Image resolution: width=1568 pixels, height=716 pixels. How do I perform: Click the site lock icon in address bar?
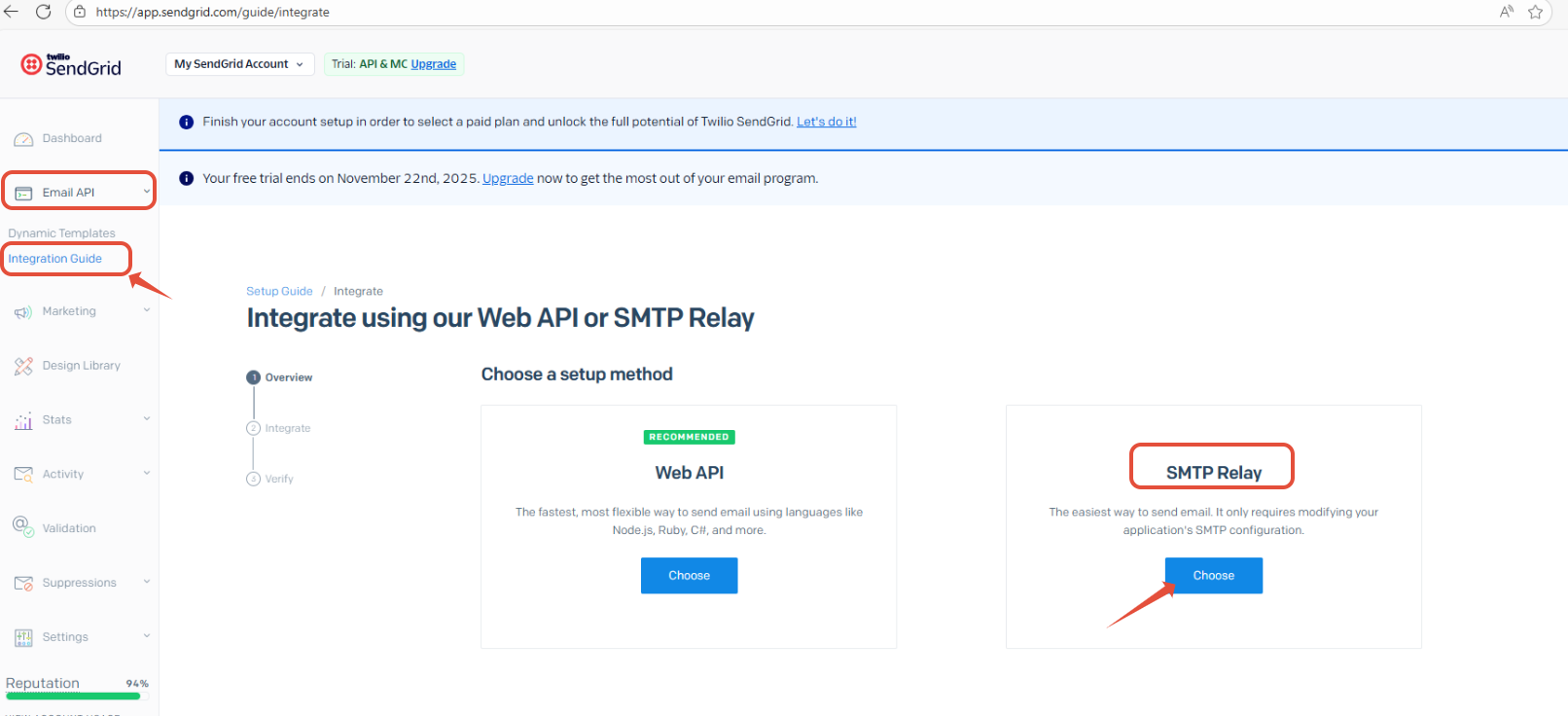81,12
